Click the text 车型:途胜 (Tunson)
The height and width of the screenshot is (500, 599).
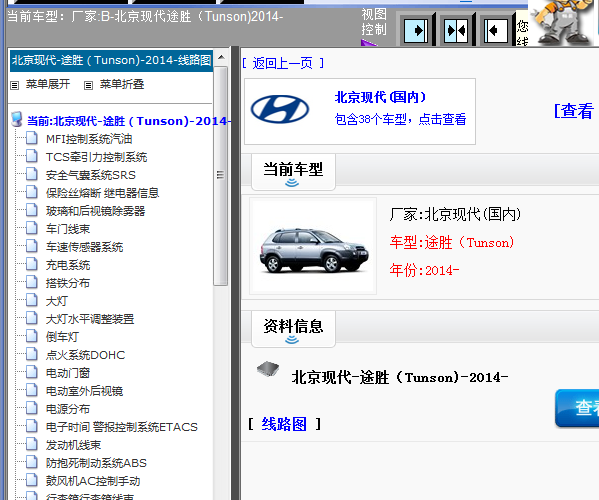click(x=452, y=242)
